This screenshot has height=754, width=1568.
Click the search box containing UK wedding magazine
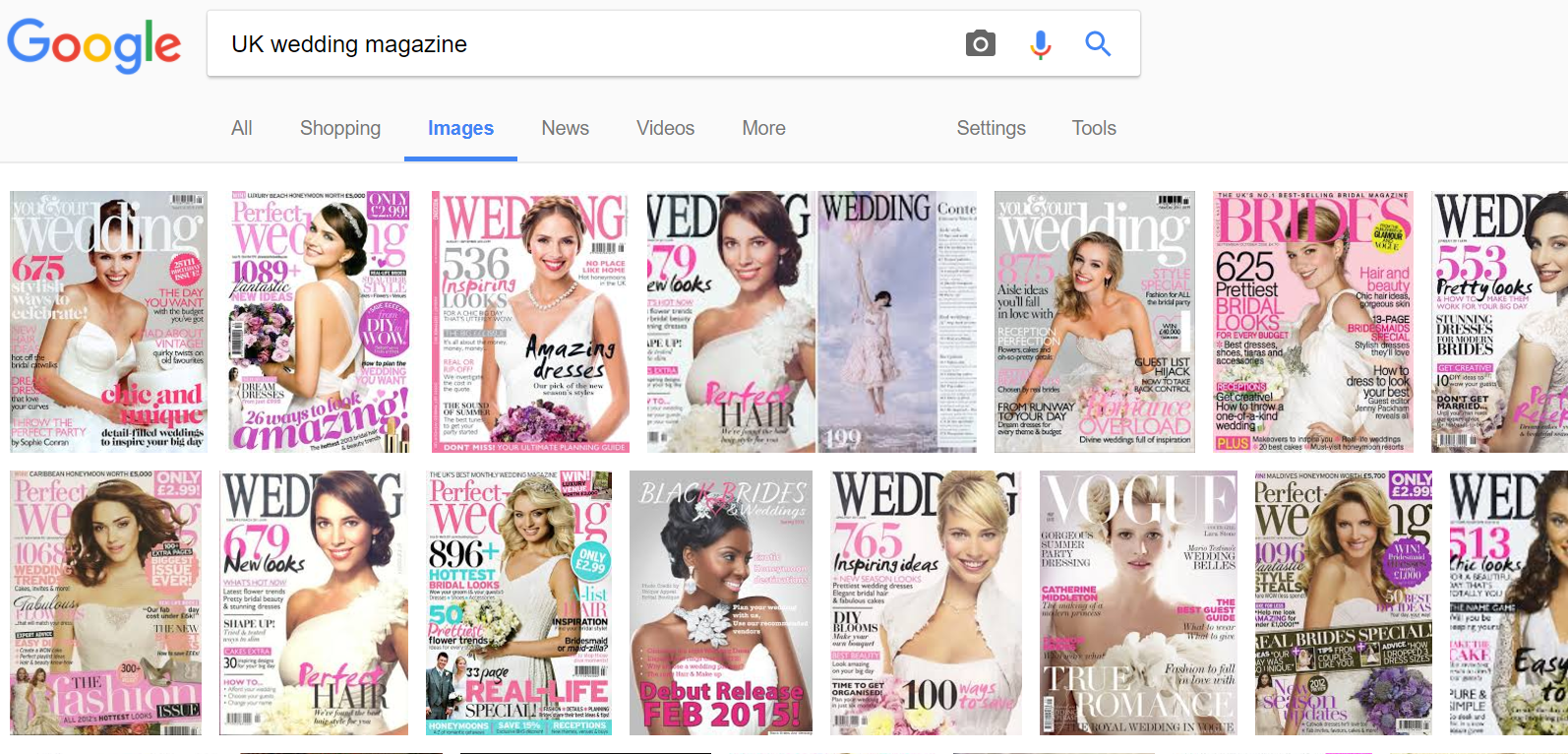coord(580,44)
